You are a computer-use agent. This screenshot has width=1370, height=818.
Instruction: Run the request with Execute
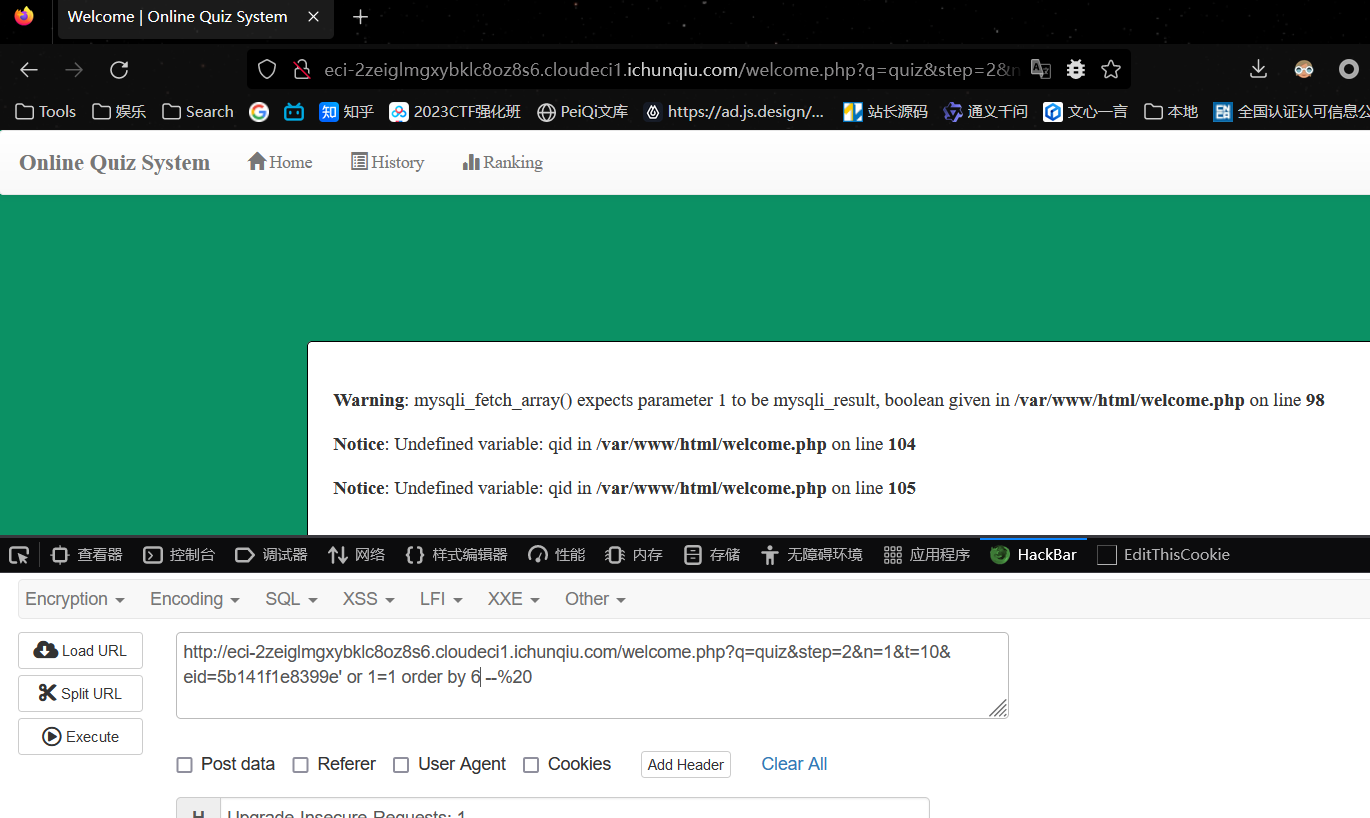click(80, 737)
